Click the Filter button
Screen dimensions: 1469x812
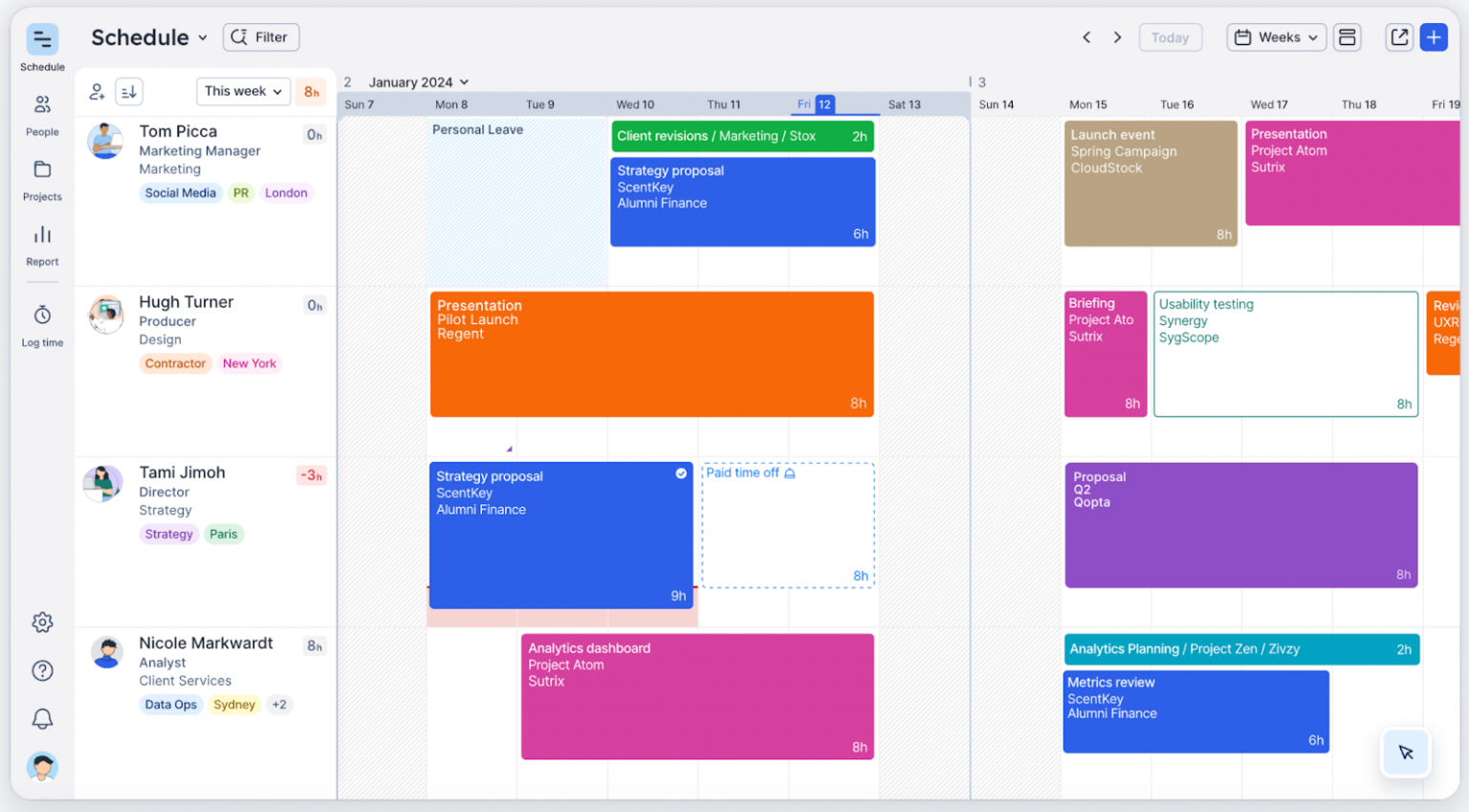pyautogui.click(x=260, y=36)
